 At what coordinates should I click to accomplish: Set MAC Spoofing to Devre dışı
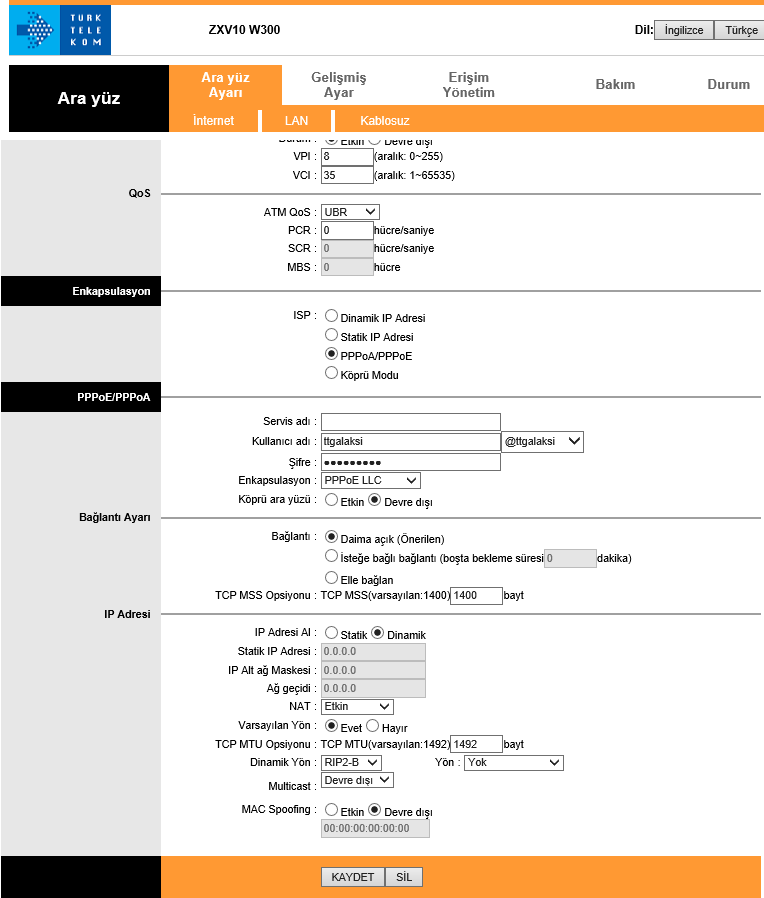[375, 810]
